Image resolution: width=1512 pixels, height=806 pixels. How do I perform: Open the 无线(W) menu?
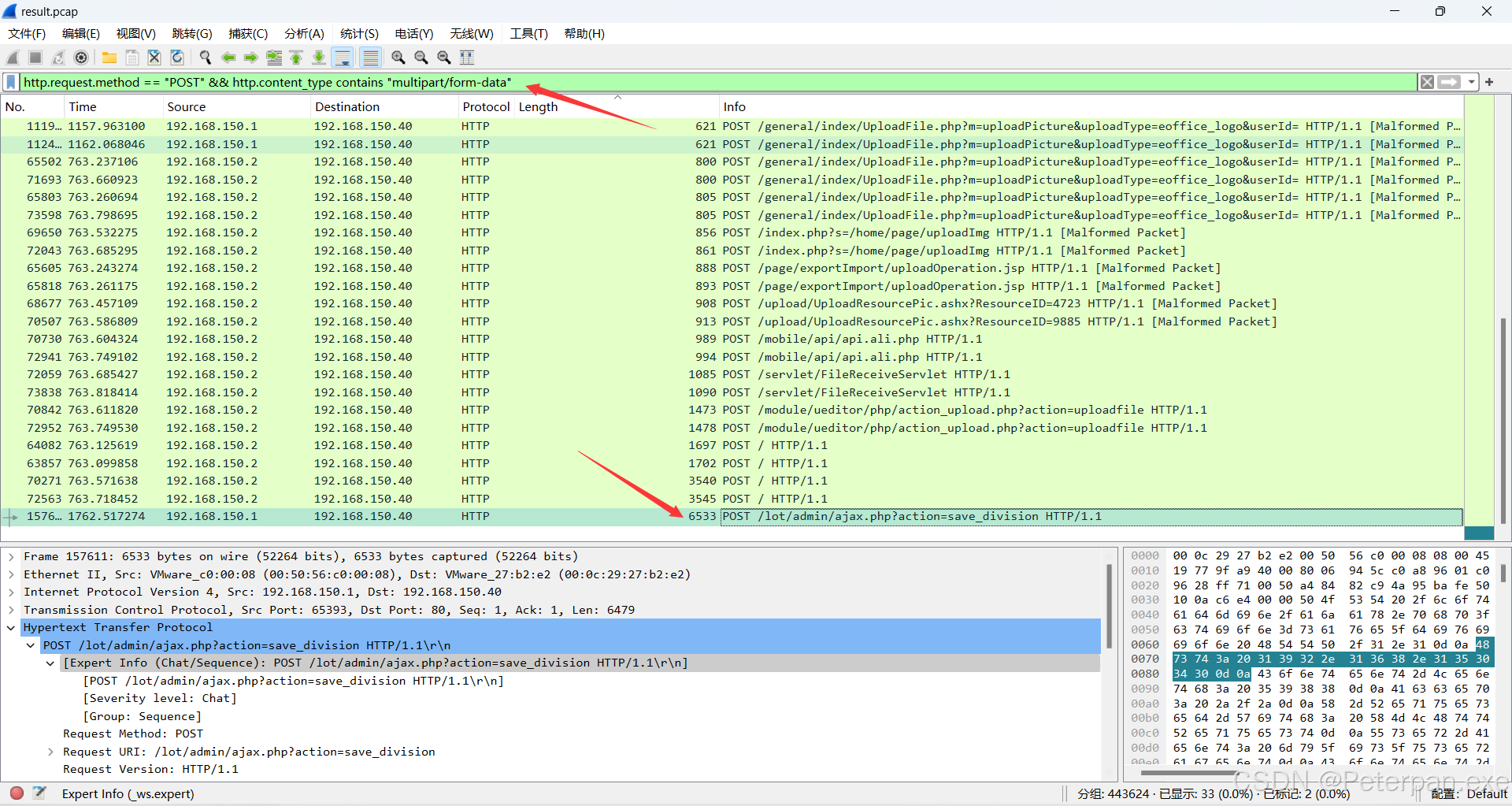click(x=472, y=34)
